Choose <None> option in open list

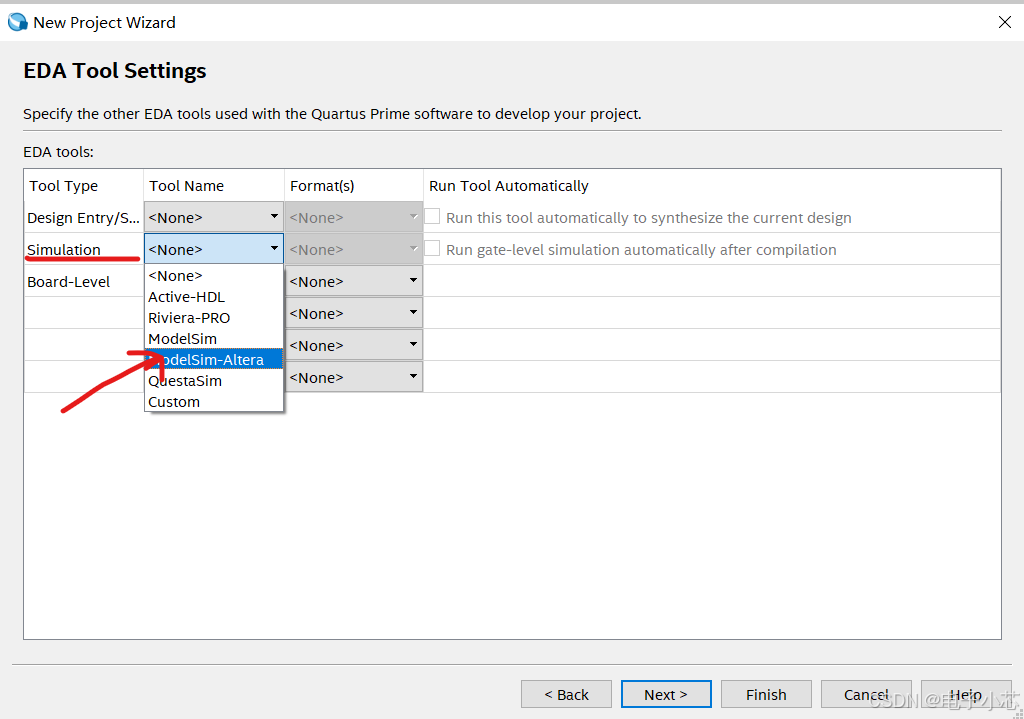[175, 276]
